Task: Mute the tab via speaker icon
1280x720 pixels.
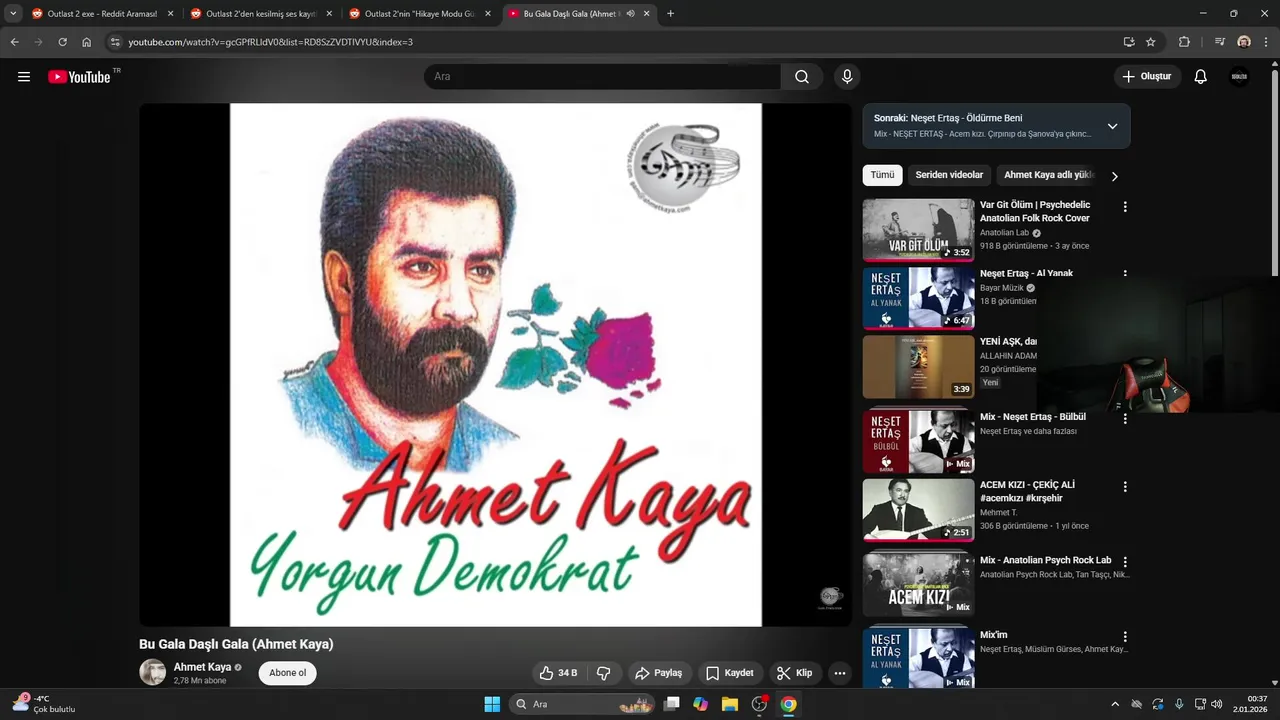Action: tap(630, 14)
